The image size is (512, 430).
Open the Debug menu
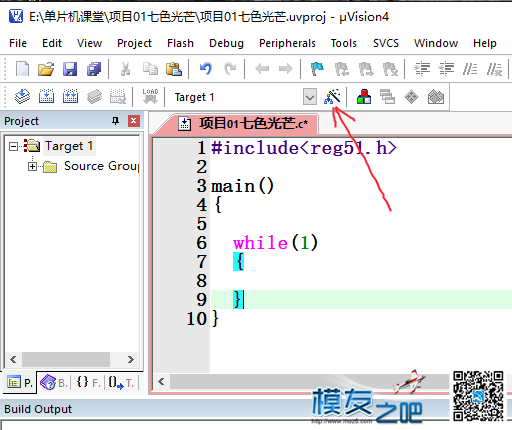click(226, 43)
